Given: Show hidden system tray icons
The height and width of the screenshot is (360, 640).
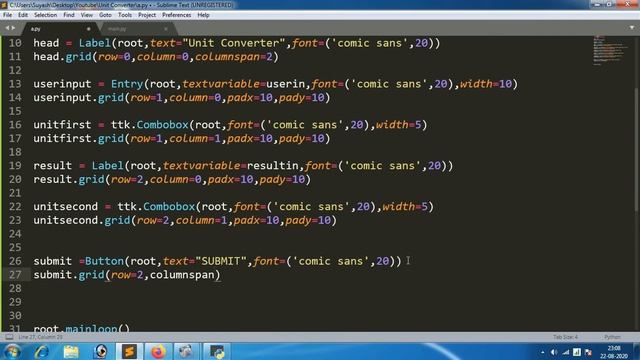Looking at the screenshot, I should (542, 352).
